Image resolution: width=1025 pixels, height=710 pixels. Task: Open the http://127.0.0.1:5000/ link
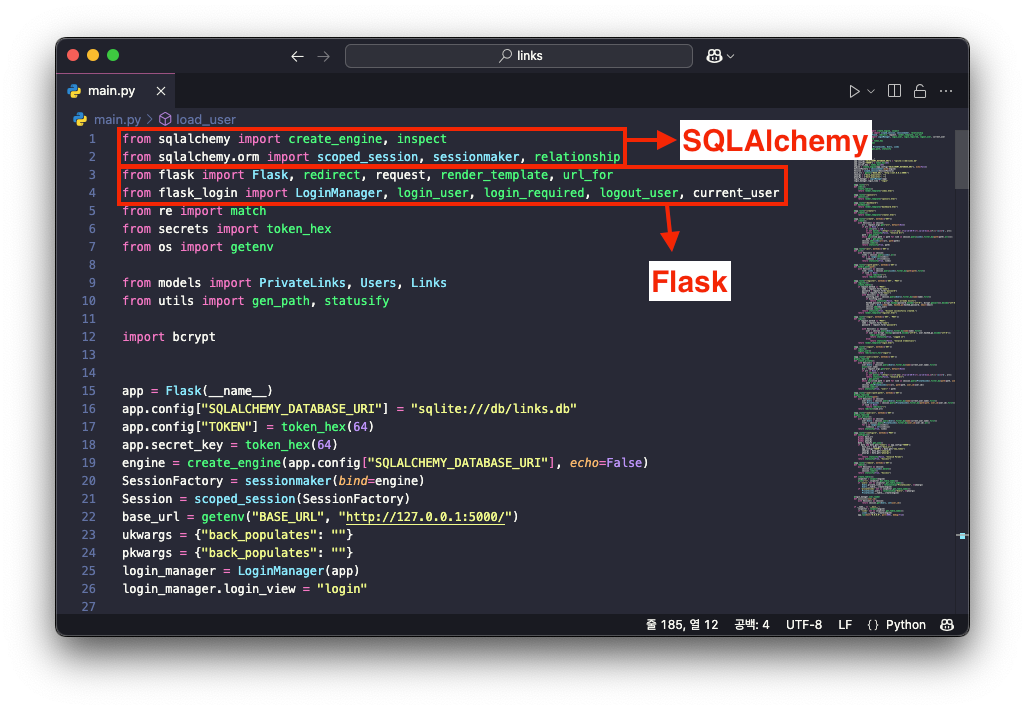(x=425, y=516)
